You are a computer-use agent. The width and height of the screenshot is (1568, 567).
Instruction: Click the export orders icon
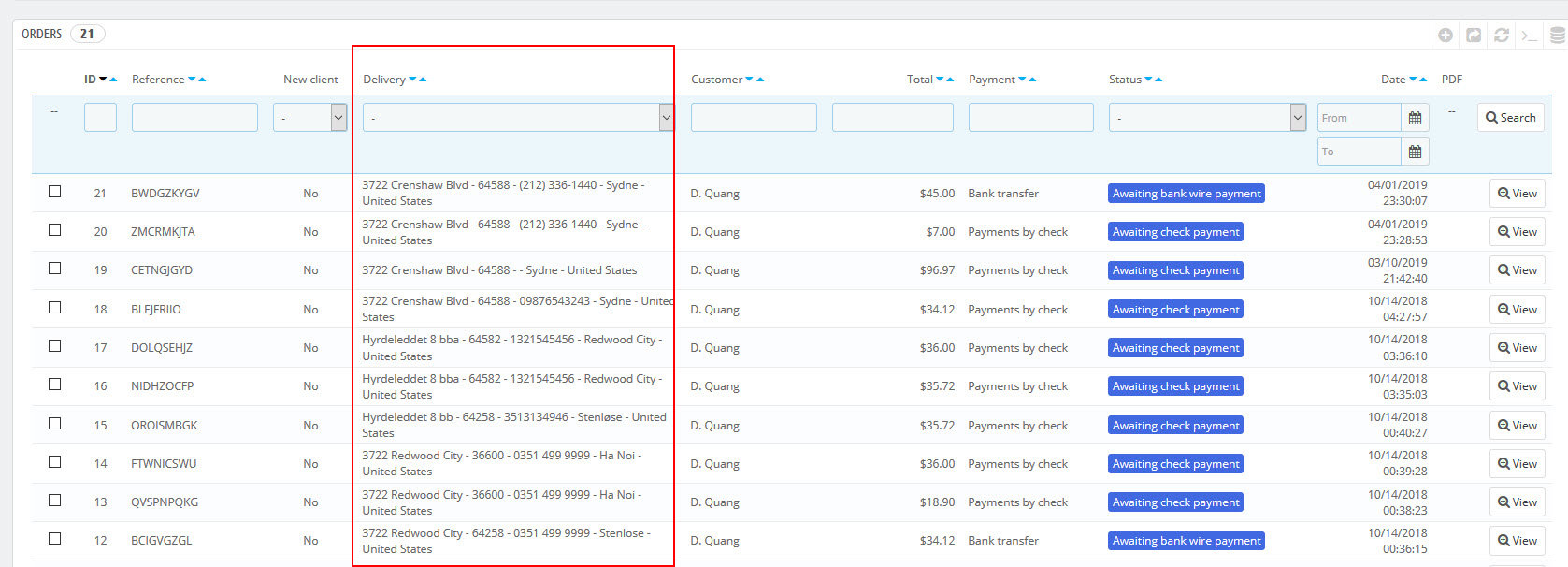point(1474,35)
